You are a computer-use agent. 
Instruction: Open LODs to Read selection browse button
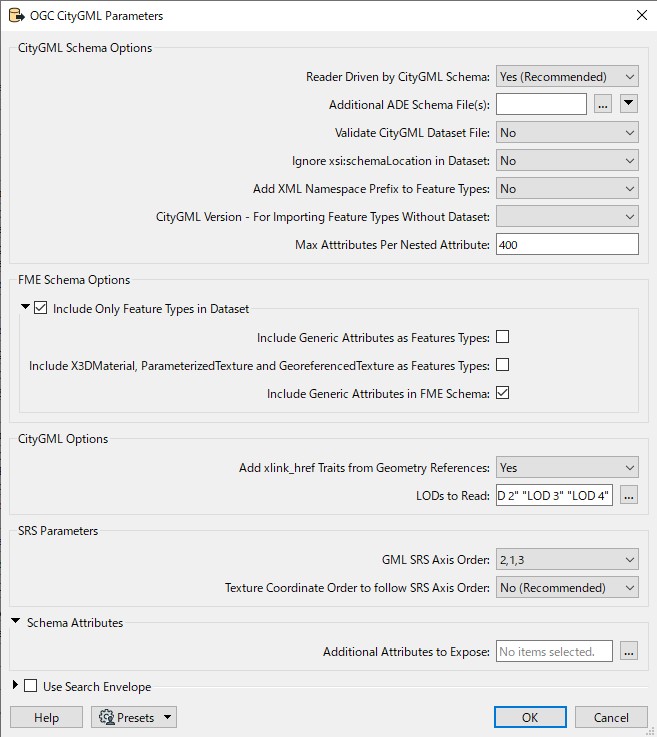pyautogui.click(x=629, y=495)
